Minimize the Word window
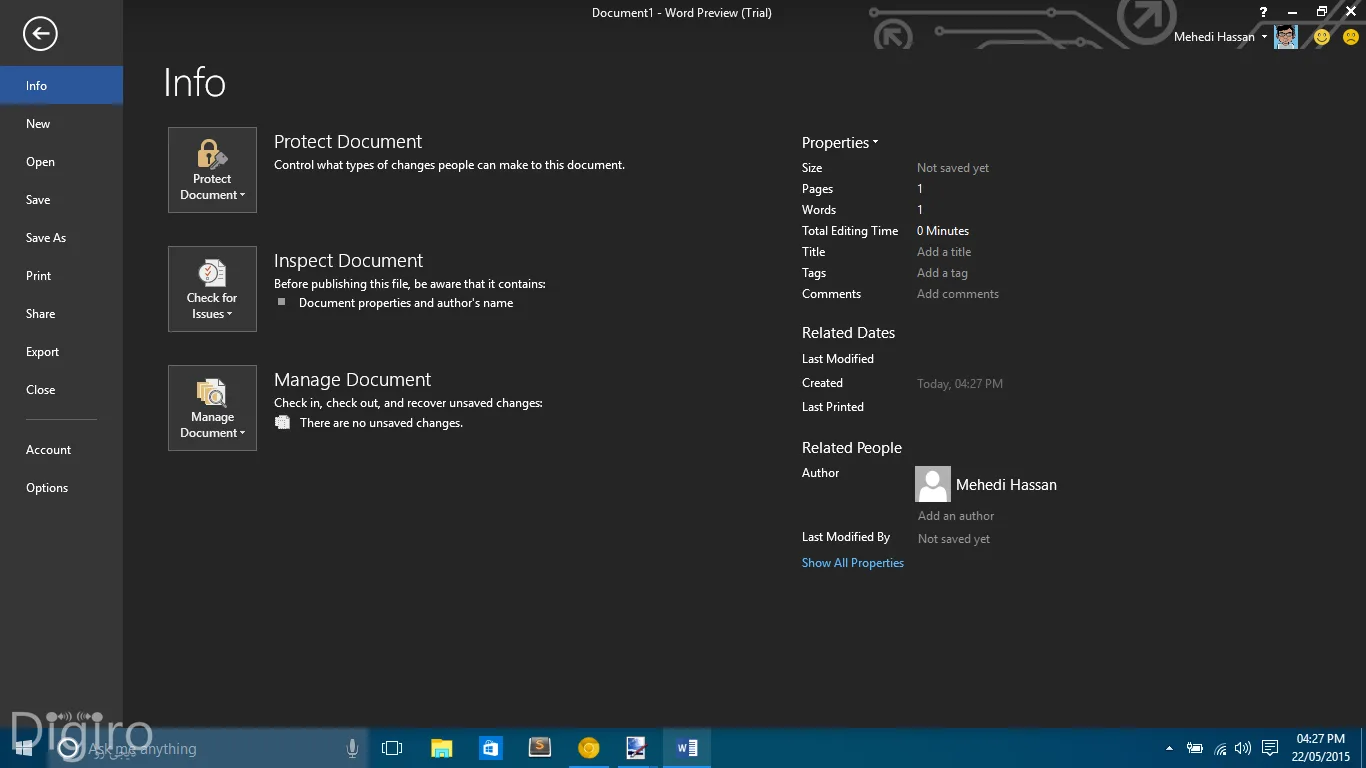 point(1293,12)
